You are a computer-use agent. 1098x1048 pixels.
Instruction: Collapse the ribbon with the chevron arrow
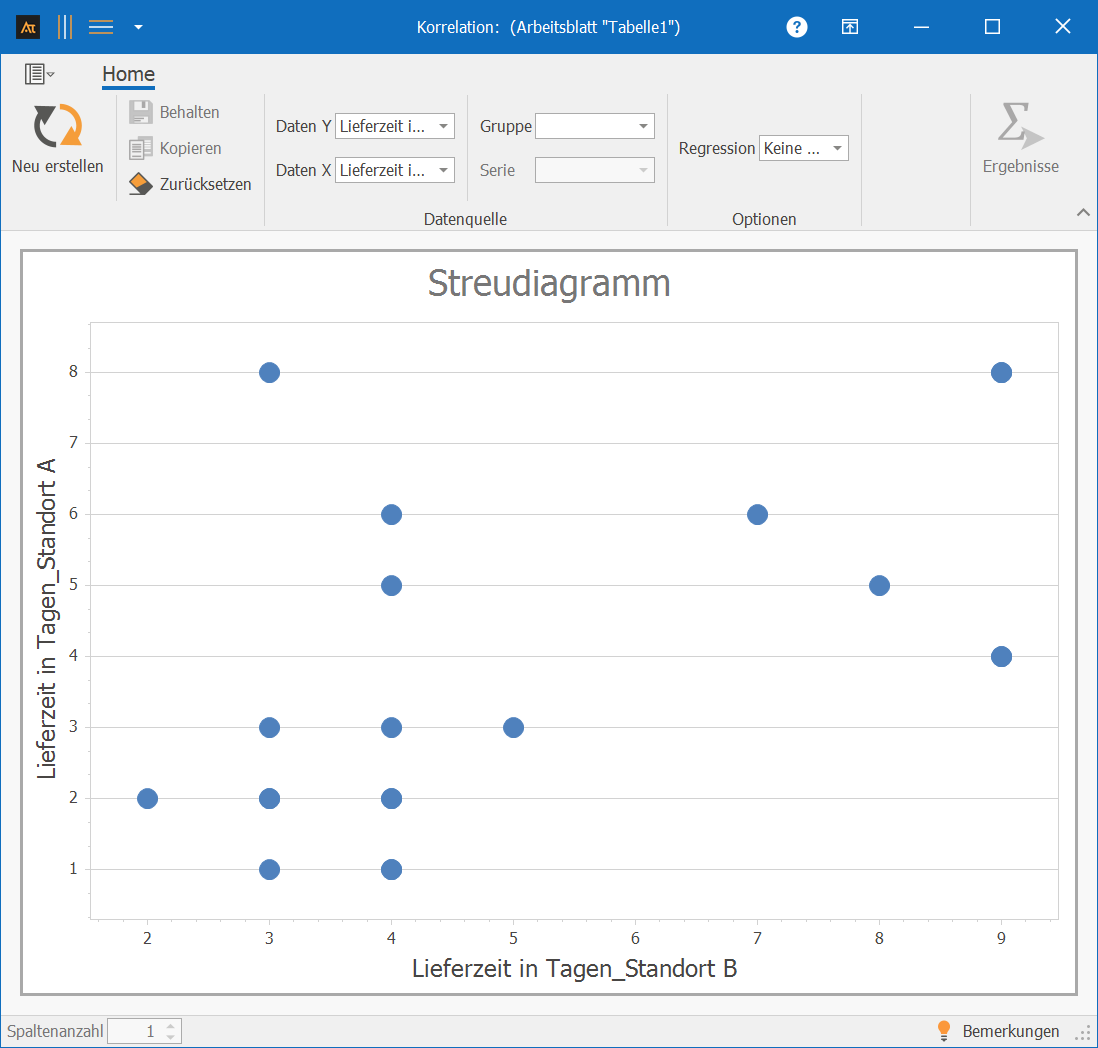coord(1082,212)
